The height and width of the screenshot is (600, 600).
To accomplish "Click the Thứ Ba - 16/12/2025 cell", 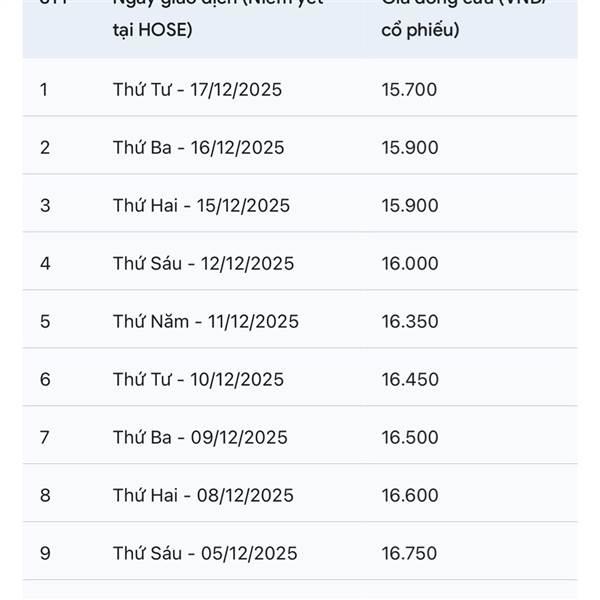I will [198, 148].
